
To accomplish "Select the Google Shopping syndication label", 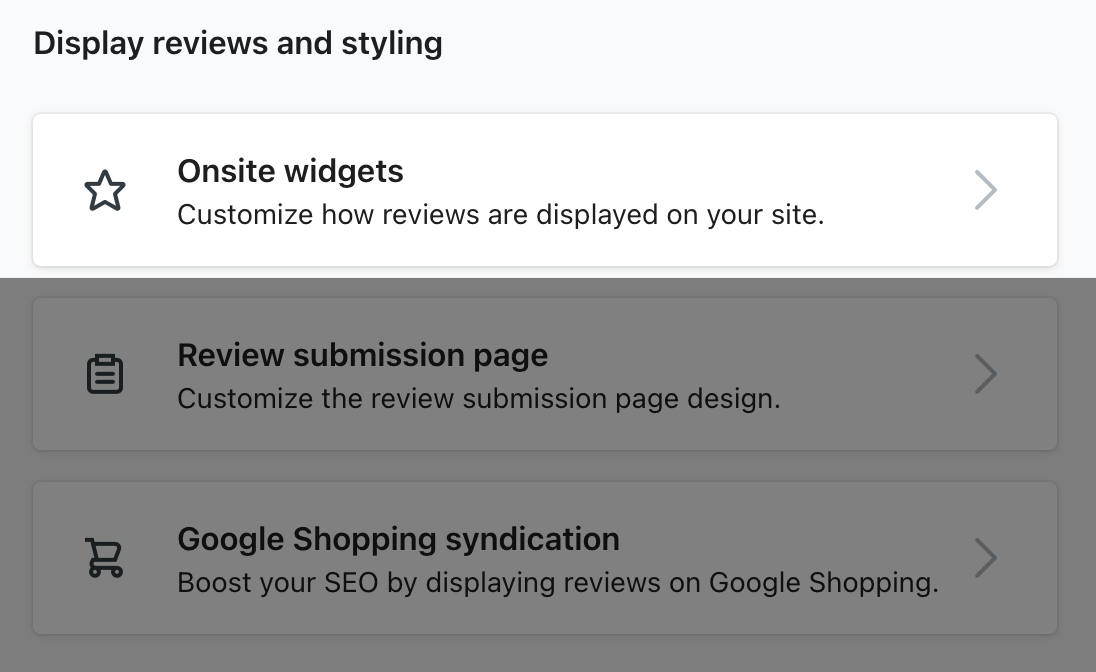I will (398, 539).
